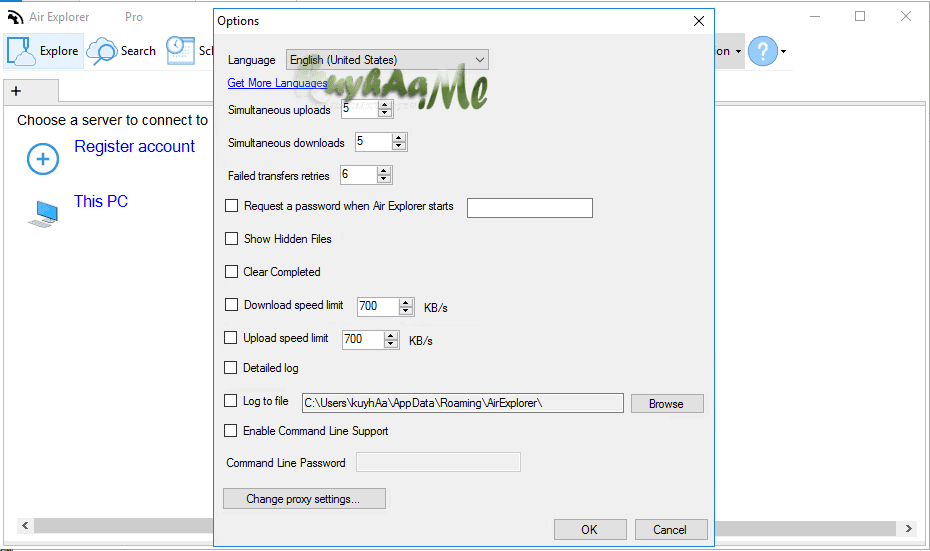Viewport: 930px width, 551px height.
Task: Click the Download speed limit 700 field
Action: (x=378, y=306)
